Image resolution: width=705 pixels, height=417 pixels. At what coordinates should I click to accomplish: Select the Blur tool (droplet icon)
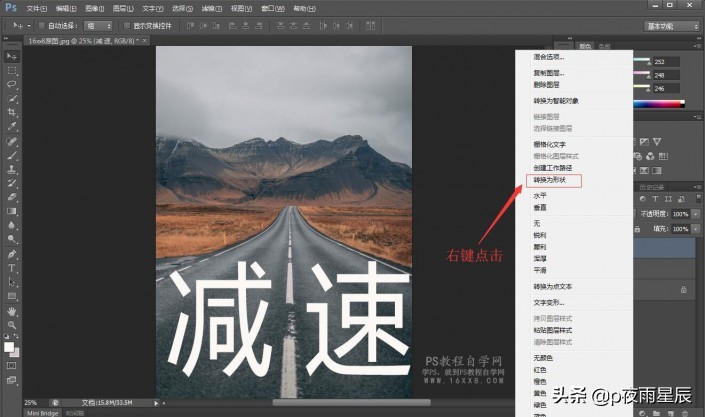click(x=12, y=225)
